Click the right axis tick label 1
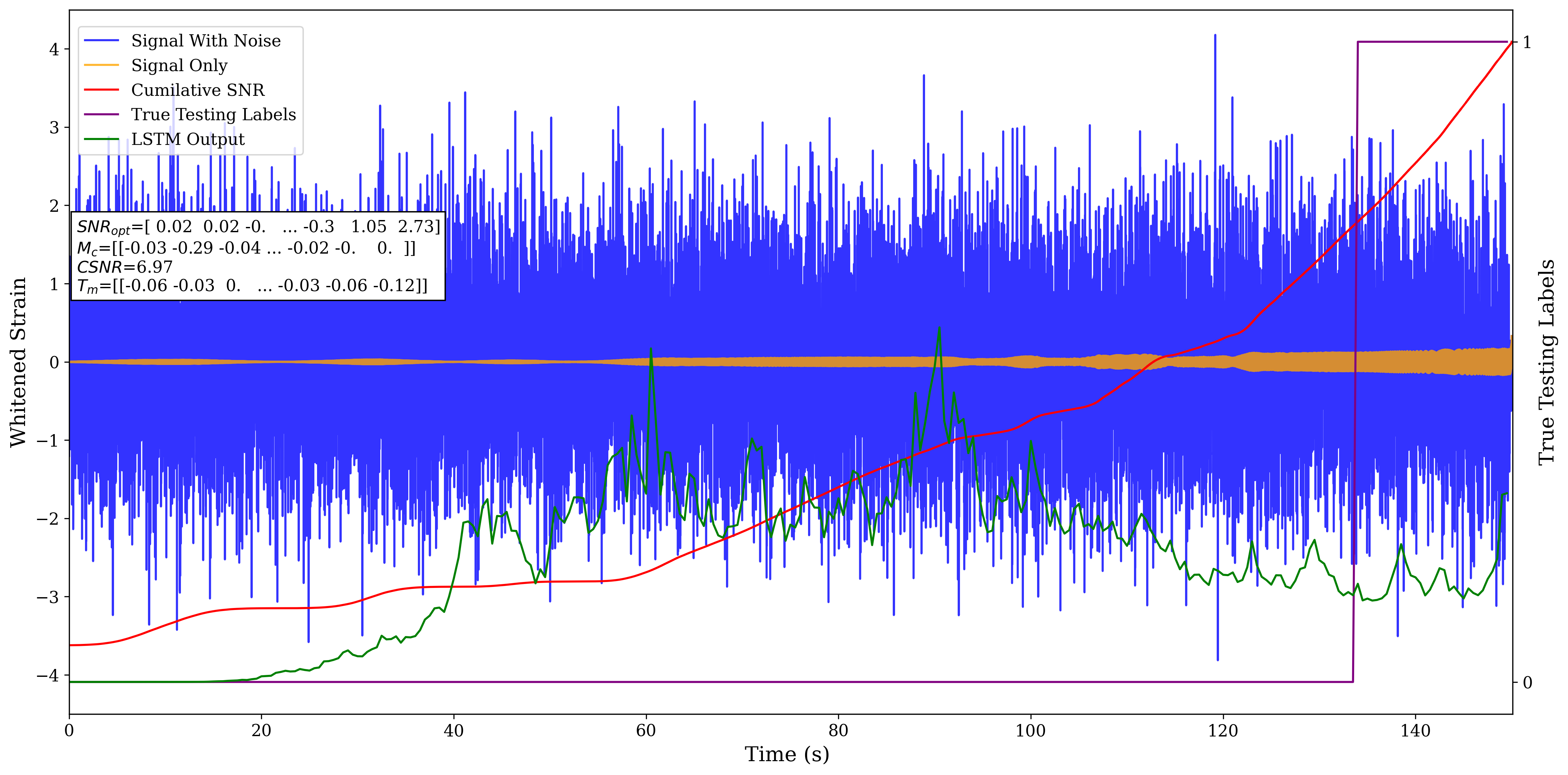The image size is (1568, 775). (1526, 42)
